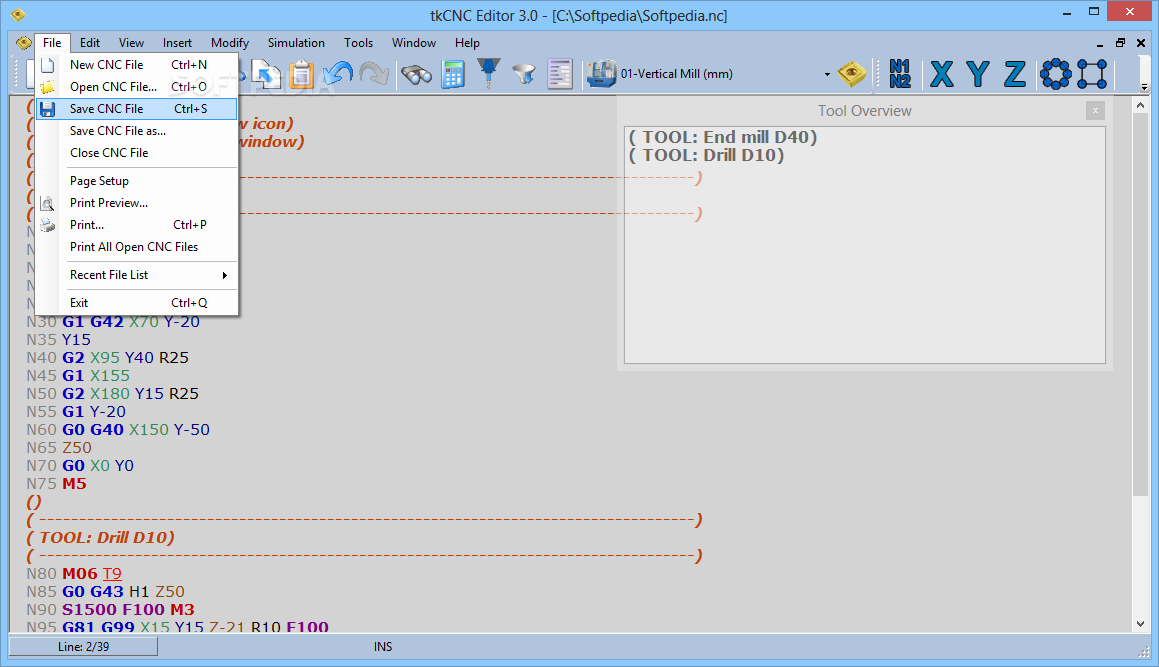
Task: Click the milling tool icon
Action: click(489, 74)
